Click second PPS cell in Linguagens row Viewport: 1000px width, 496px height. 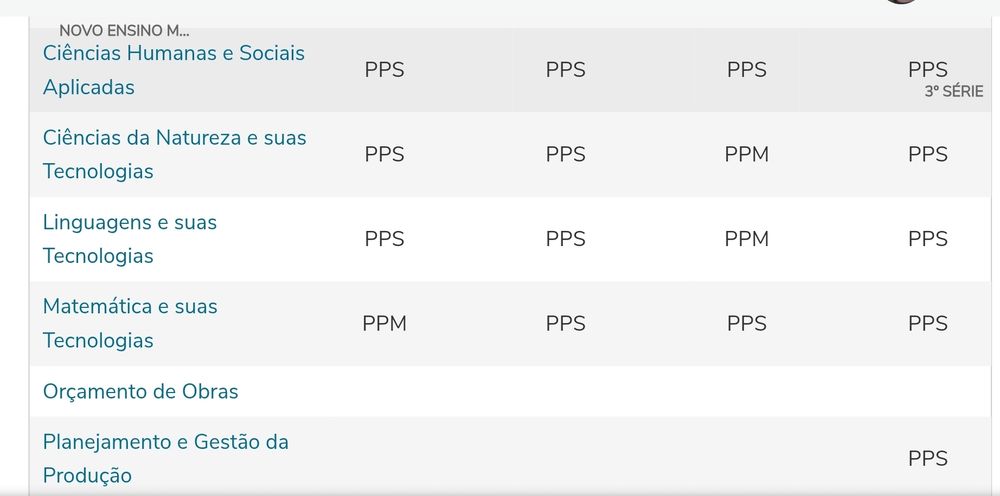[565, 239]
